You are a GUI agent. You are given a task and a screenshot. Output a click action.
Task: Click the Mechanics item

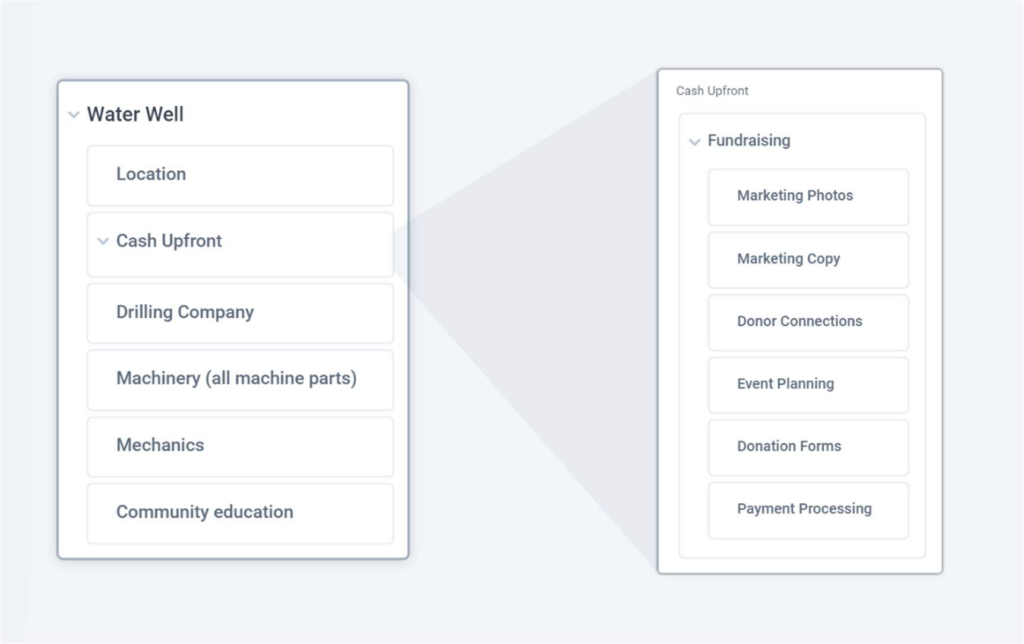[x=240, y=446]
